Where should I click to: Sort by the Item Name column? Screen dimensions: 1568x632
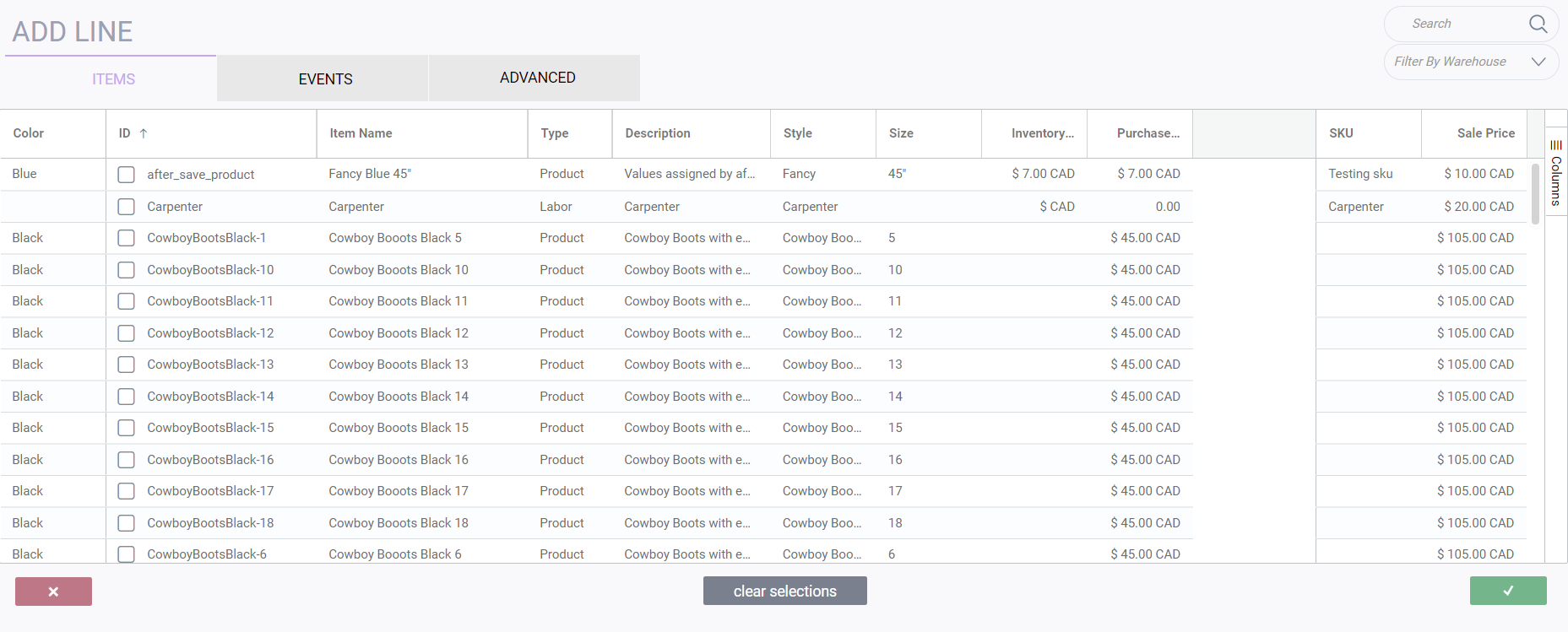pyautogui.click(x=361, y=133)
